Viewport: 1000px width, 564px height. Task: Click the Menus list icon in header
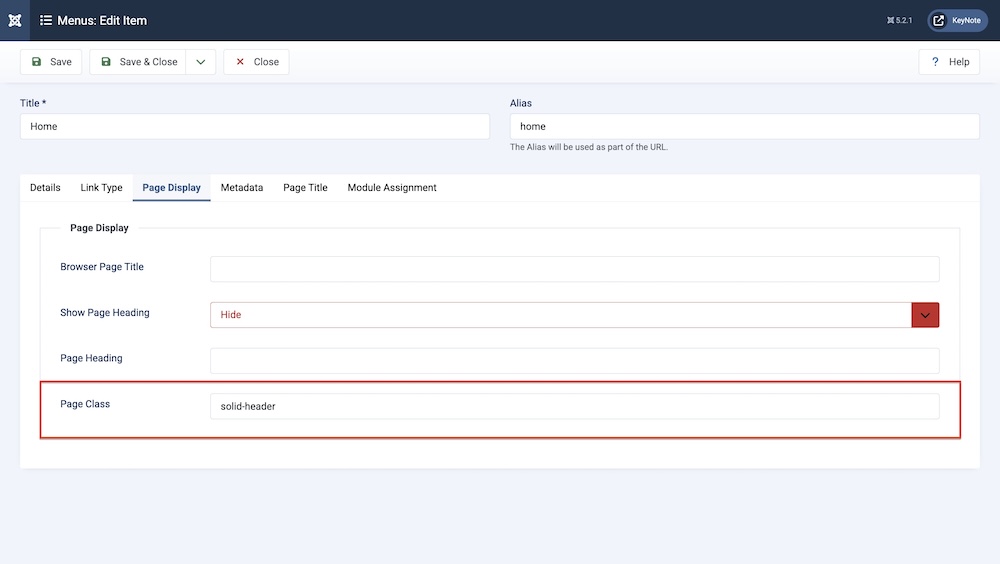coord(46,20)
